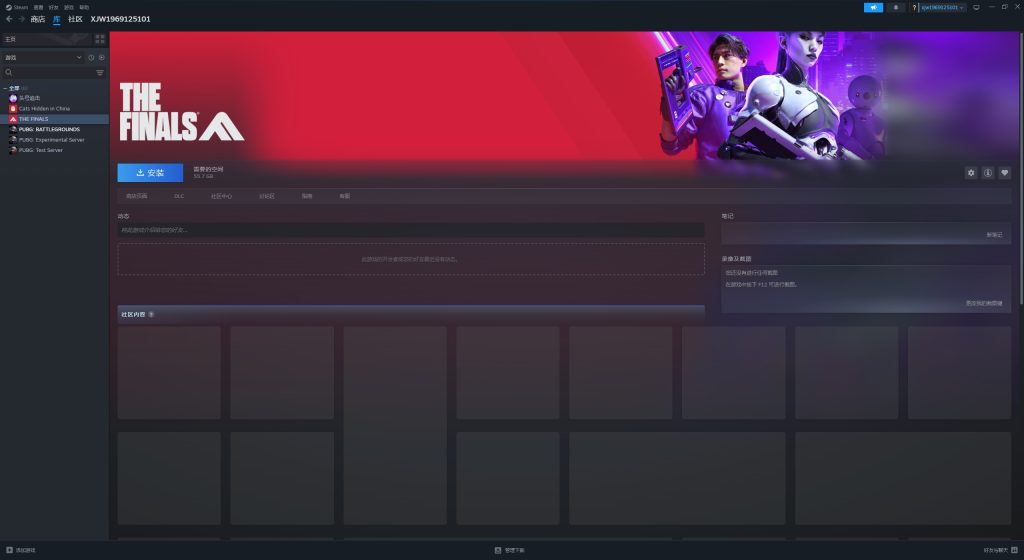The width and height of the screenshot is (1024, 560).
Task: Switch to Big Picture mode monitor icon
Action: (976, 7)
